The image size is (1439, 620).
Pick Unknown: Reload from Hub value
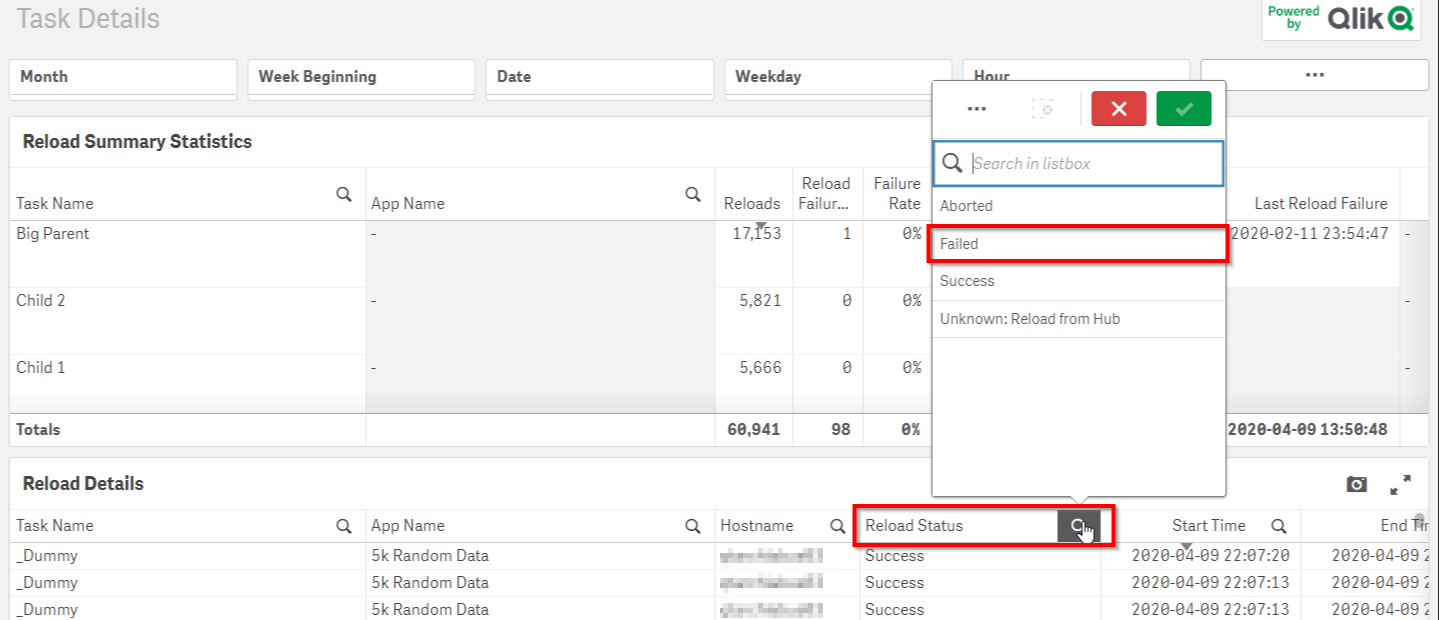coord(1077,319)
